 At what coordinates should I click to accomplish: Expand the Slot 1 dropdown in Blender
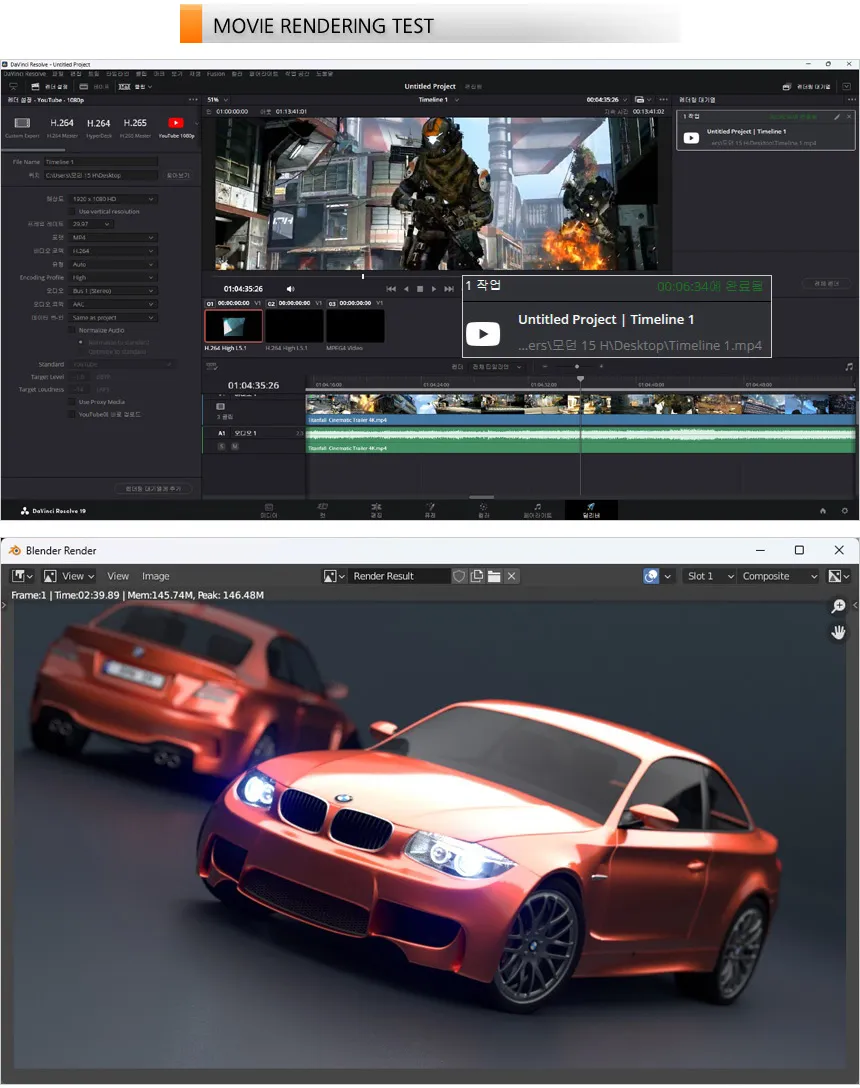[x=710, y=576]
